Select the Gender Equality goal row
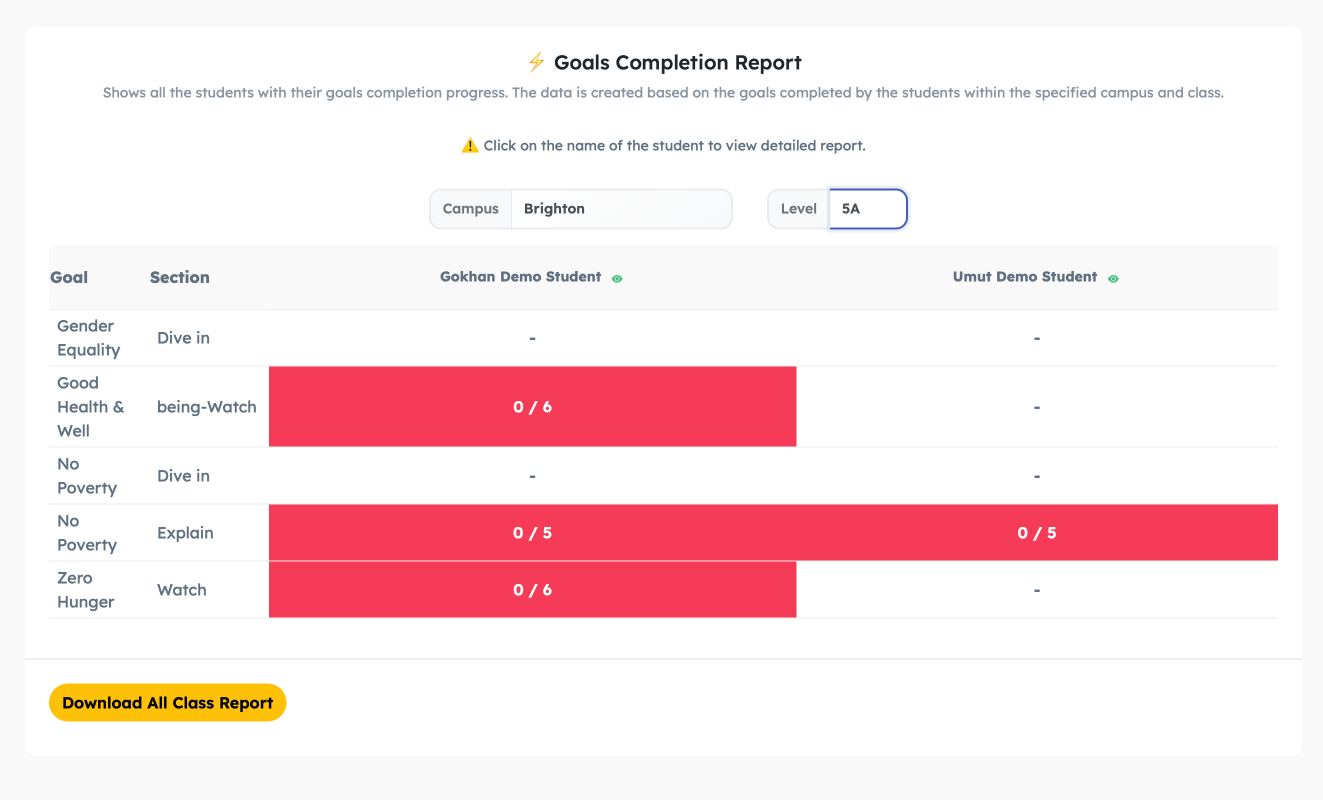This screenshot has height=800, width=1323. (x=88, y=338)
